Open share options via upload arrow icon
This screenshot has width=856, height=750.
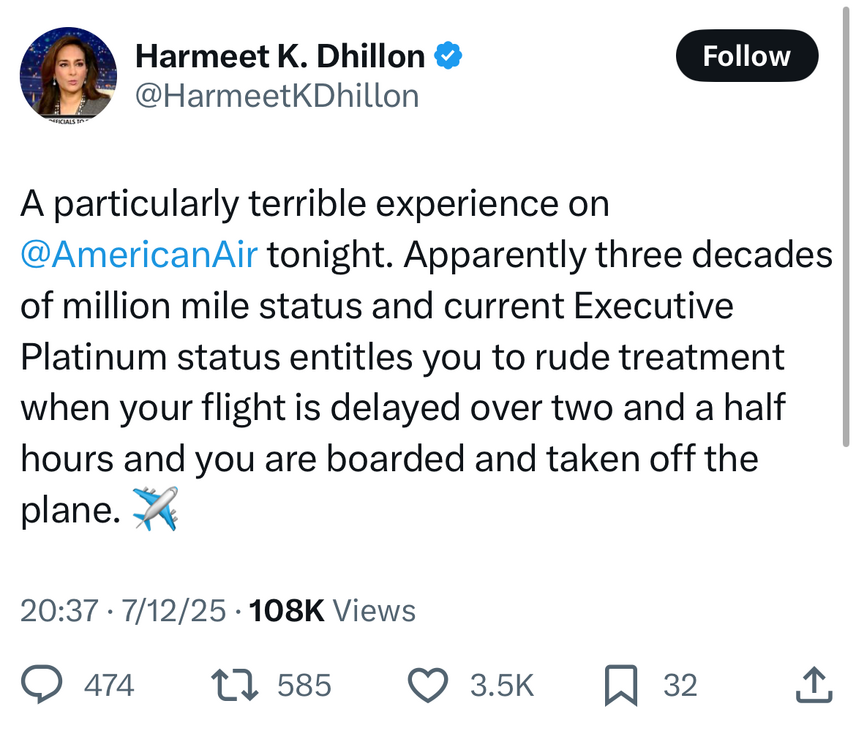click(812, 685)
